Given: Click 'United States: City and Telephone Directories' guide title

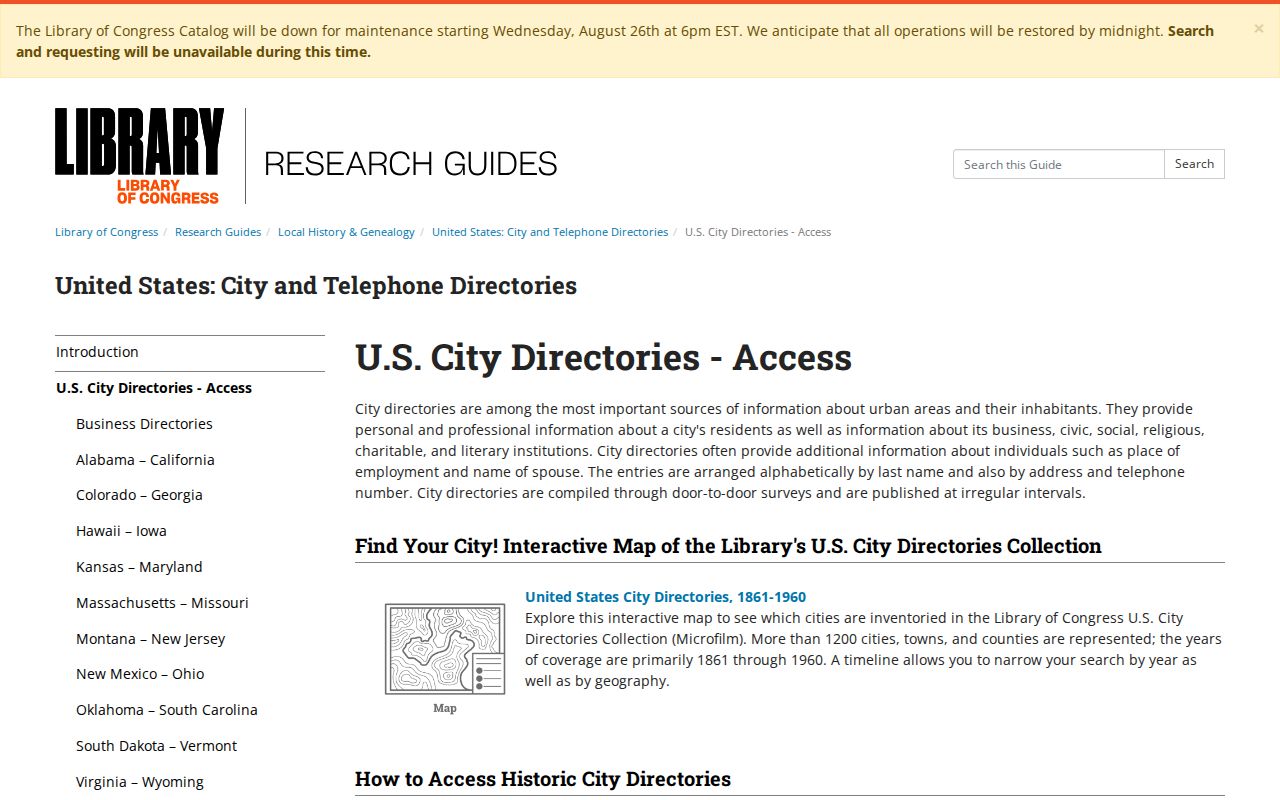Looking at the screenshot, I should click(316, 286).
